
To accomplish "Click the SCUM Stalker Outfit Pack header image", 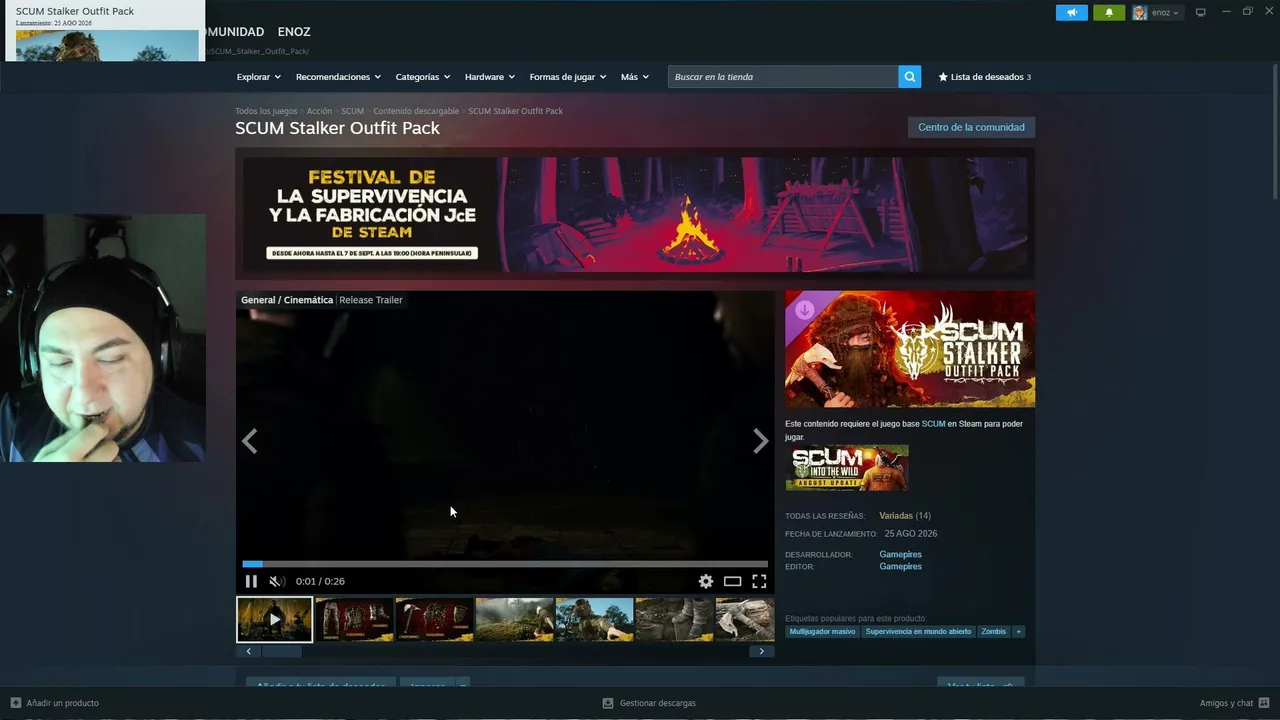I will coord(910,349).
